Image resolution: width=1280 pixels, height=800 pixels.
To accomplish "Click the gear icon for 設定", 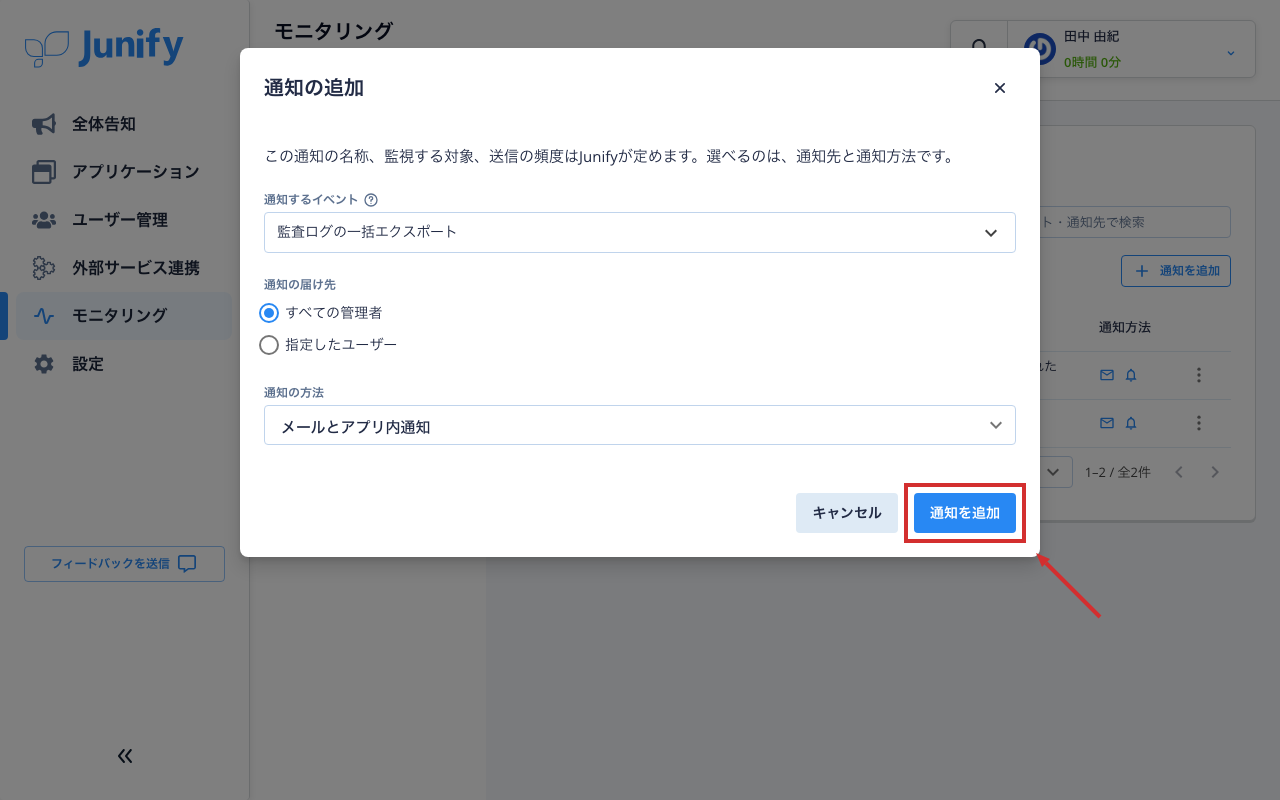I will coord(44,364).
